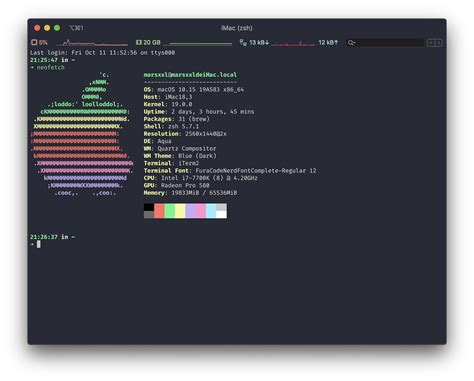Click the 'Last login: Fri Oct 11' line

coord(103,53)
